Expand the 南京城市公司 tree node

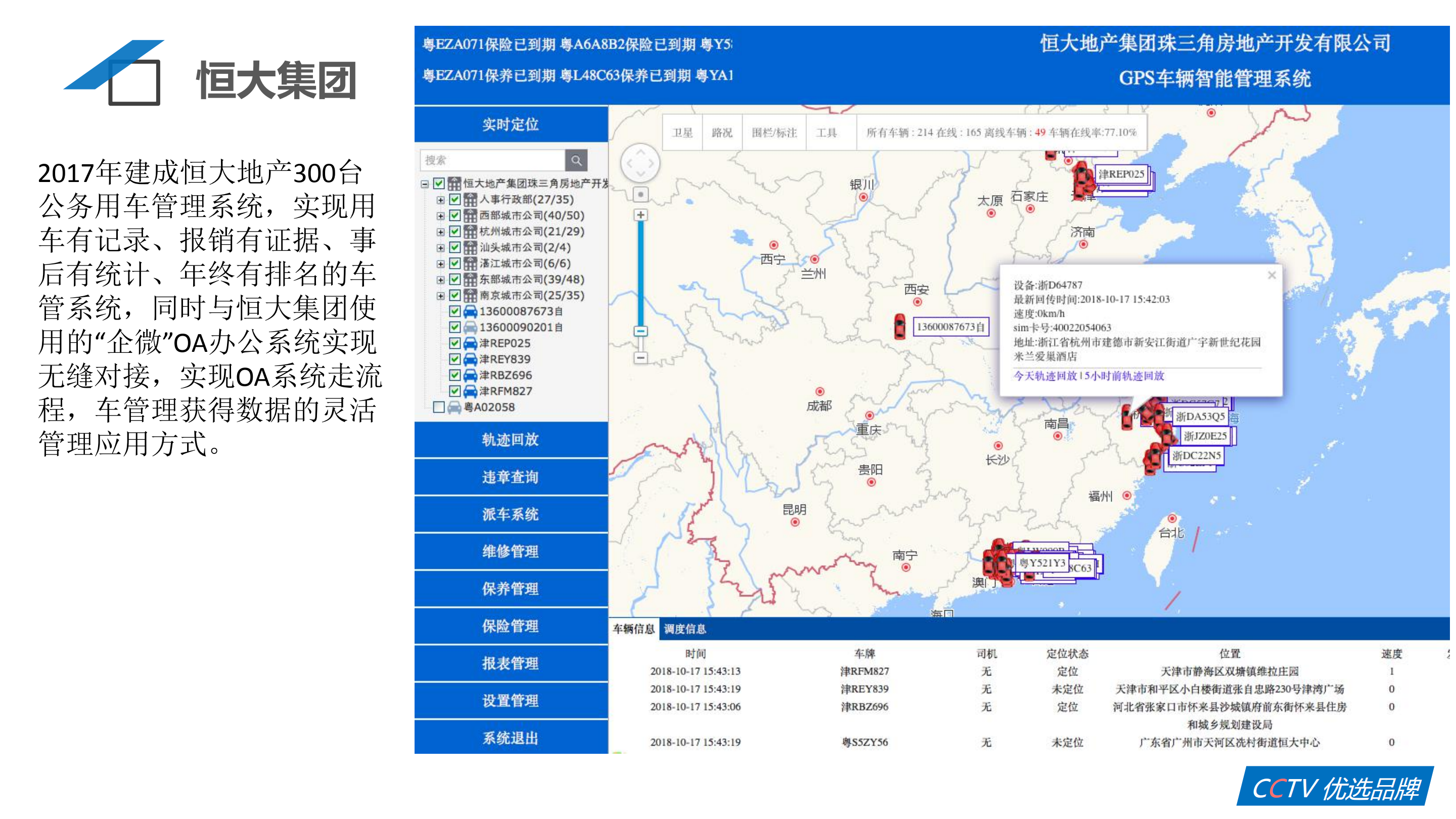(440, 296)
